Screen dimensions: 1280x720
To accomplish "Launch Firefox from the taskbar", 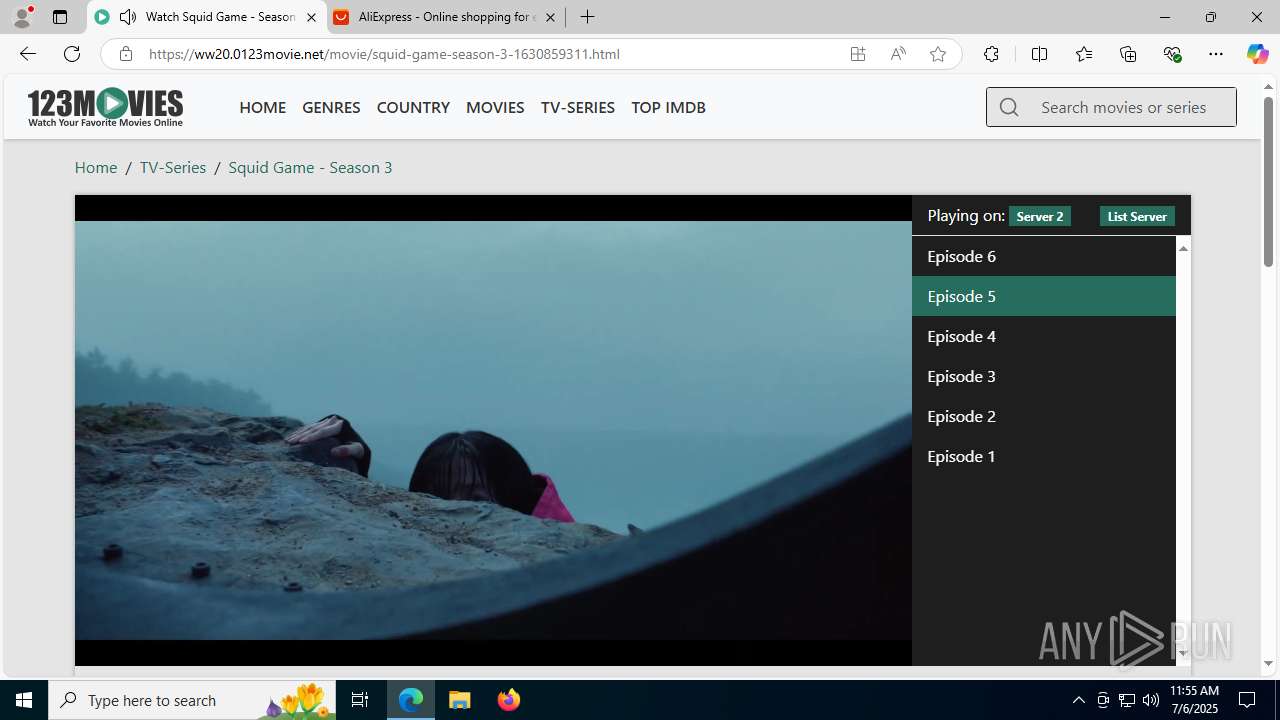I will pyautogui.click(x=508, y=700).
